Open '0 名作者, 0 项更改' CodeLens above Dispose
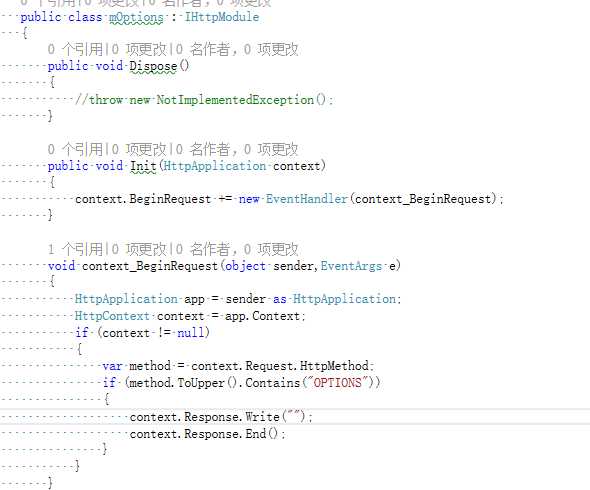Image resolution: width=590 pixels, height=490 pixels. point(237,49)
